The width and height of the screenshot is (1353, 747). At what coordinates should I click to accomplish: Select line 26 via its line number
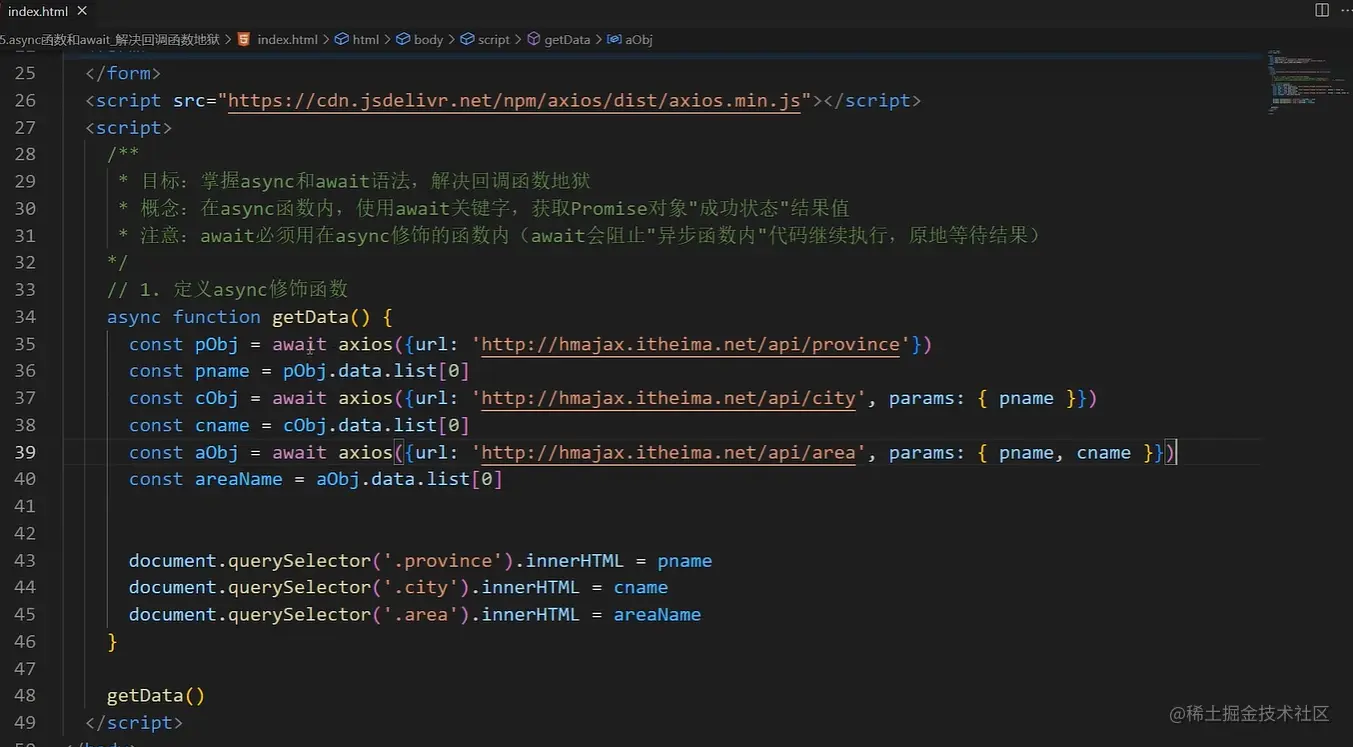(x=25, y=100)
